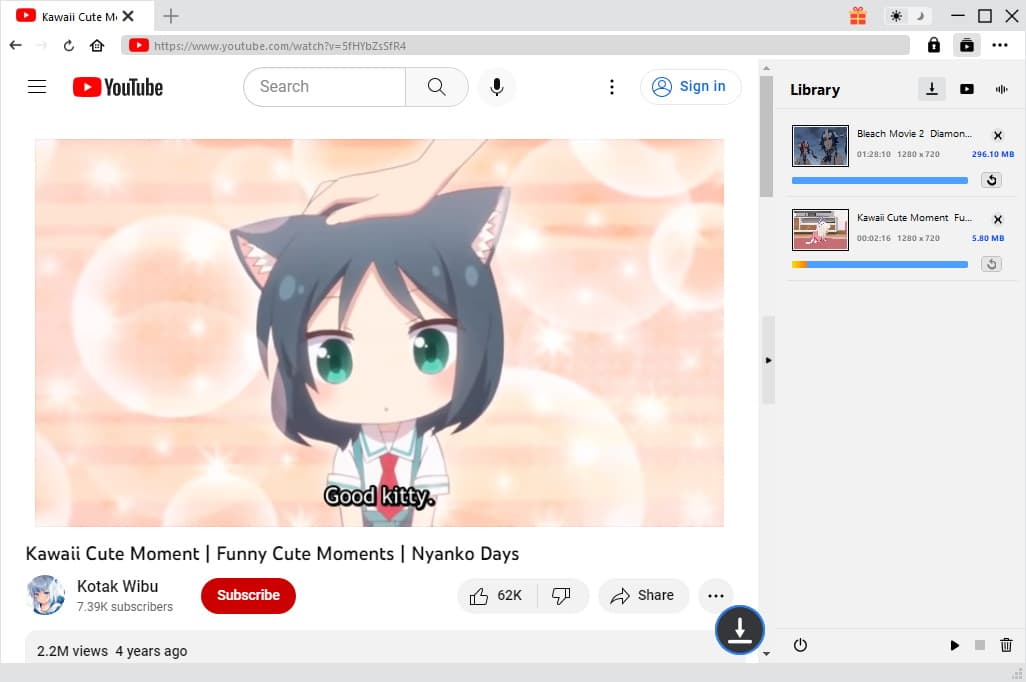Click the Kawaii Cute Moment download progress bar

(879, 264)
